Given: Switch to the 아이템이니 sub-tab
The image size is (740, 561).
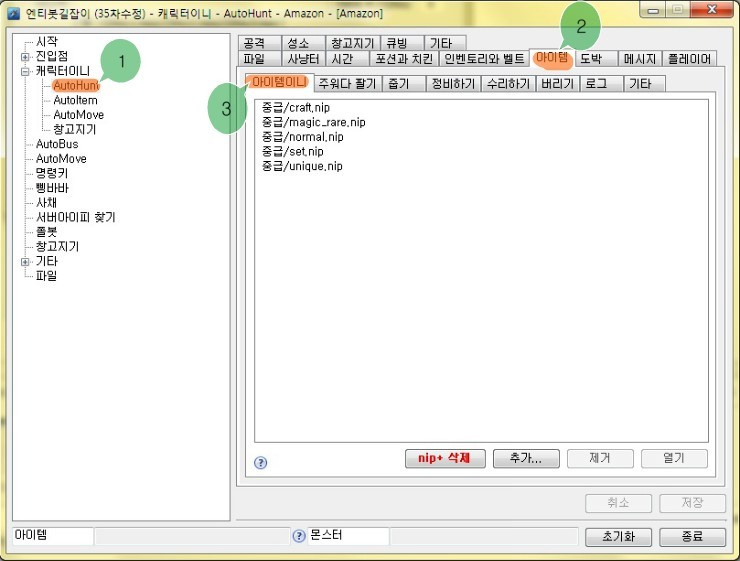Looking at the screenshot, I should pyautogui.click(x=279, y=82).
